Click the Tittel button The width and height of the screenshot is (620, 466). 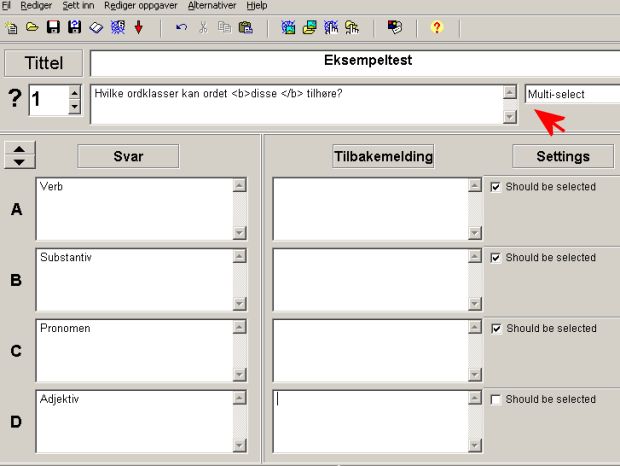(43, 63)
